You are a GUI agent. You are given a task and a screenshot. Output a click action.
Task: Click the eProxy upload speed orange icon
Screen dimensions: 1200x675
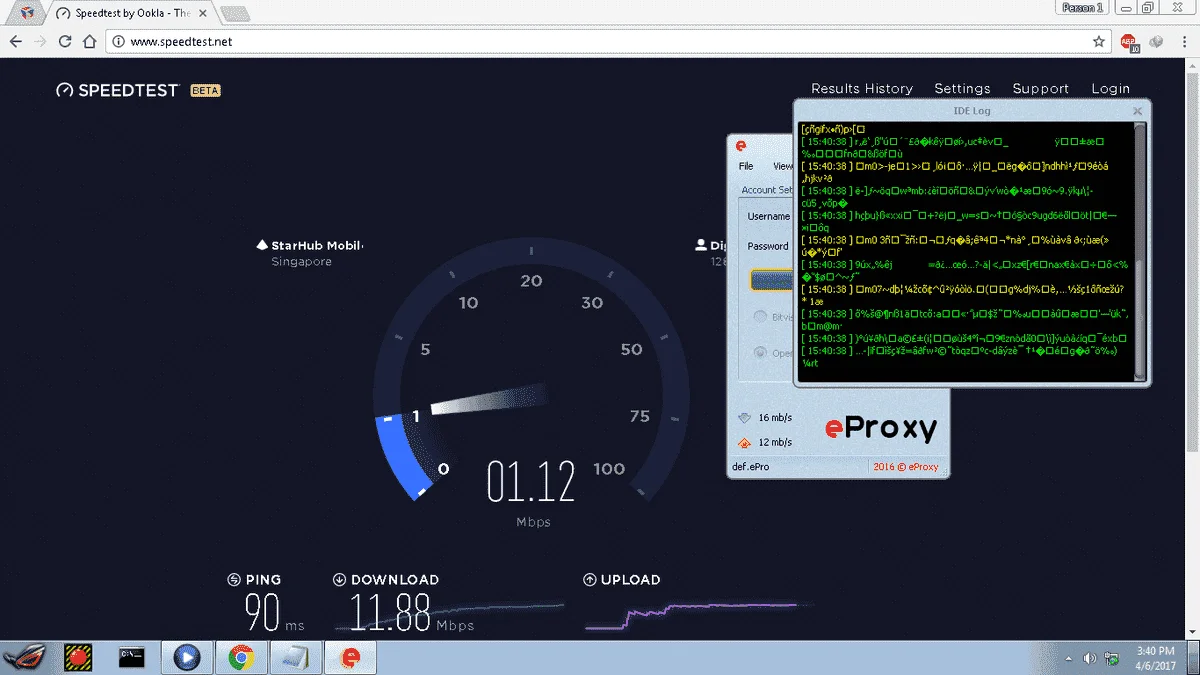pyautogui.click(x=743, y=442)
